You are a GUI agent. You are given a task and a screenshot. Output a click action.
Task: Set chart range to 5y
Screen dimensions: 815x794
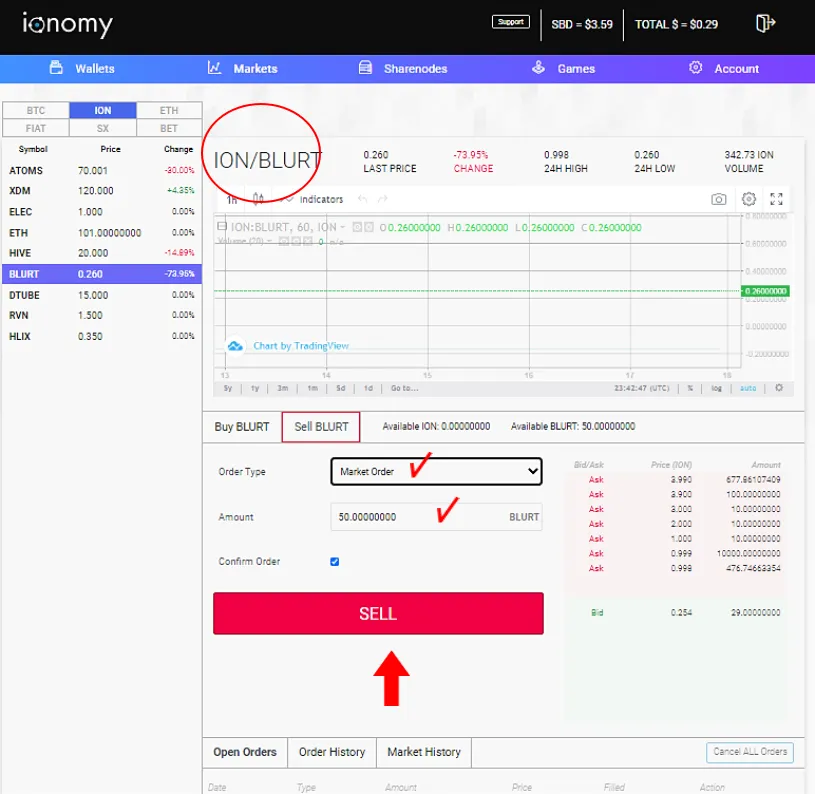pyautogui.click(x=228, y=388)
